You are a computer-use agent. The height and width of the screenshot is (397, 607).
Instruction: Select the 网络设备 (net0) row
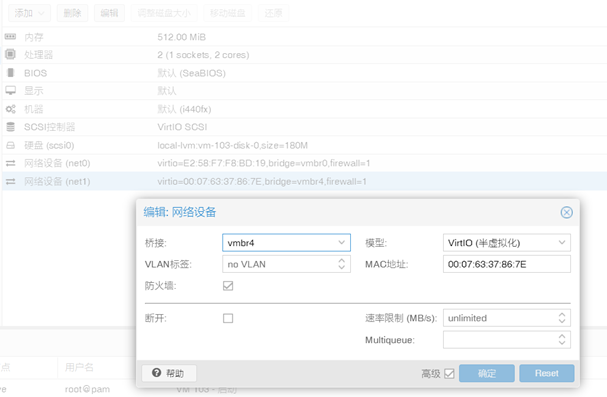click(304, 163)
